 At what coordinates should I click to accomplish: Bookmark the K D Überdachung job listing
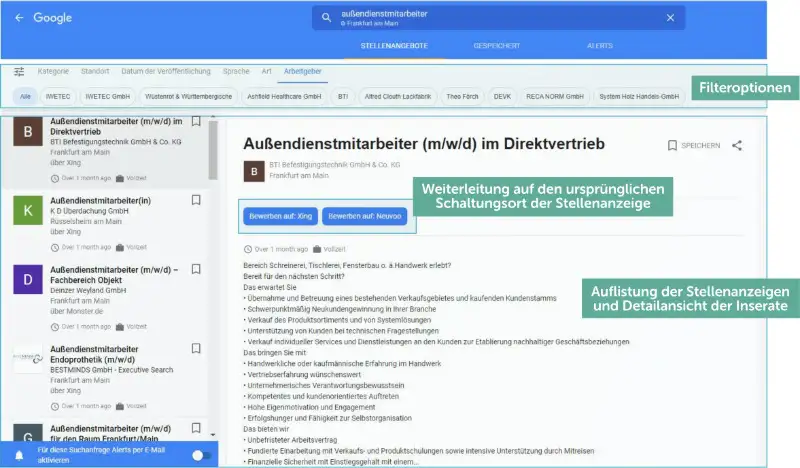[x=196, y=200]
